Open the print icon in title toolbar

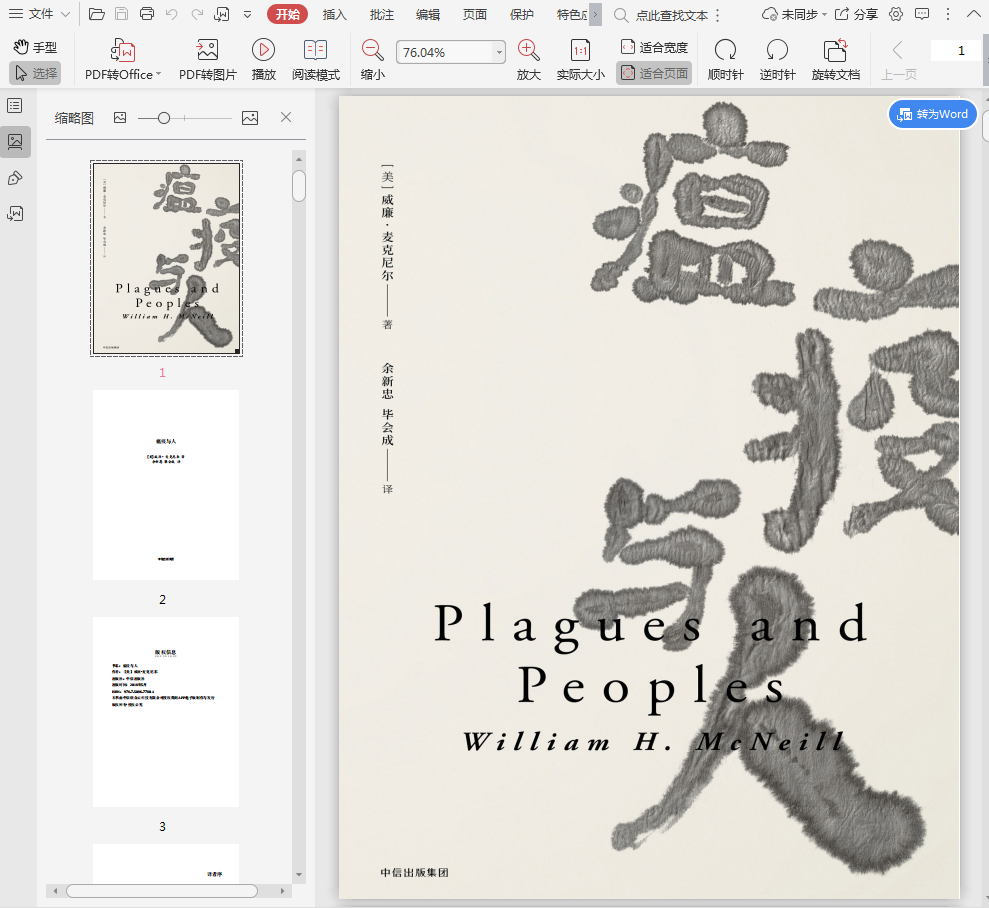coord(147,14)
